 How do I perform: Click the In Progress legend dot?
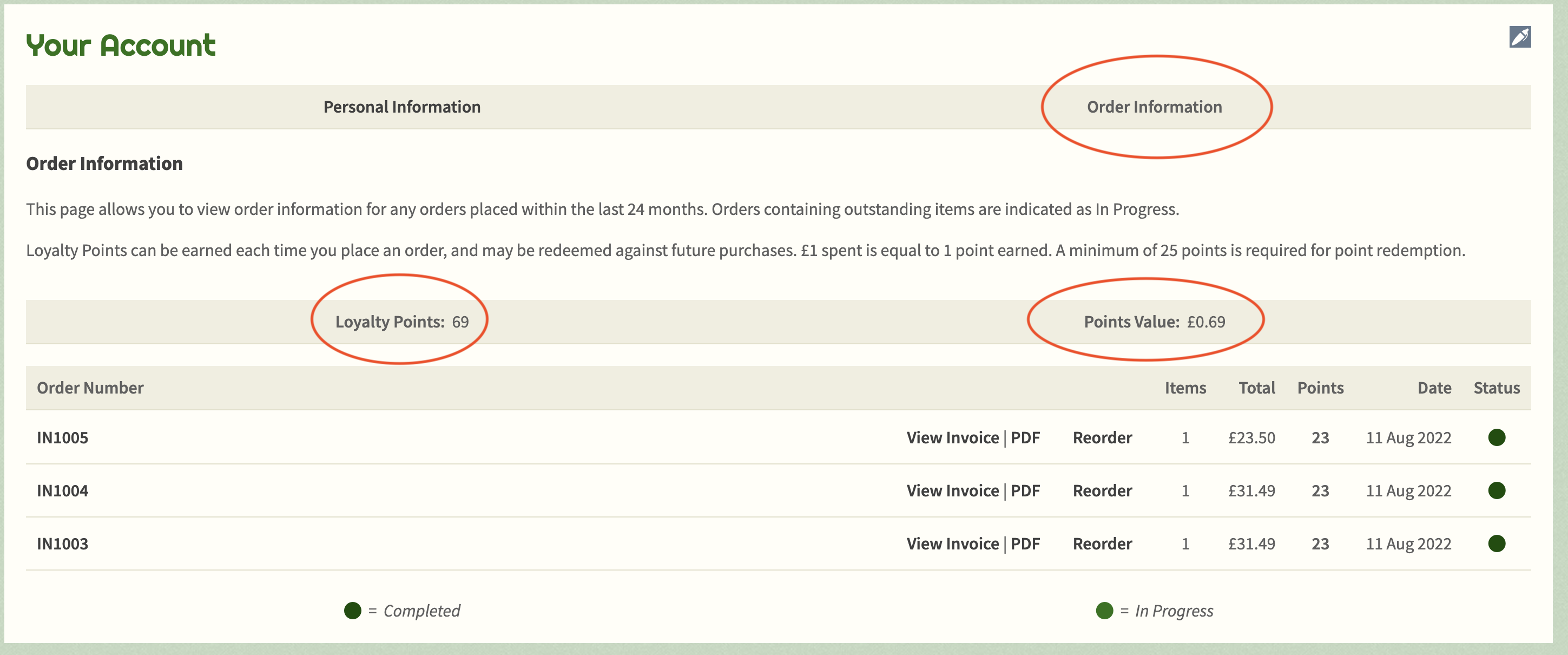tap(1104, 611)
